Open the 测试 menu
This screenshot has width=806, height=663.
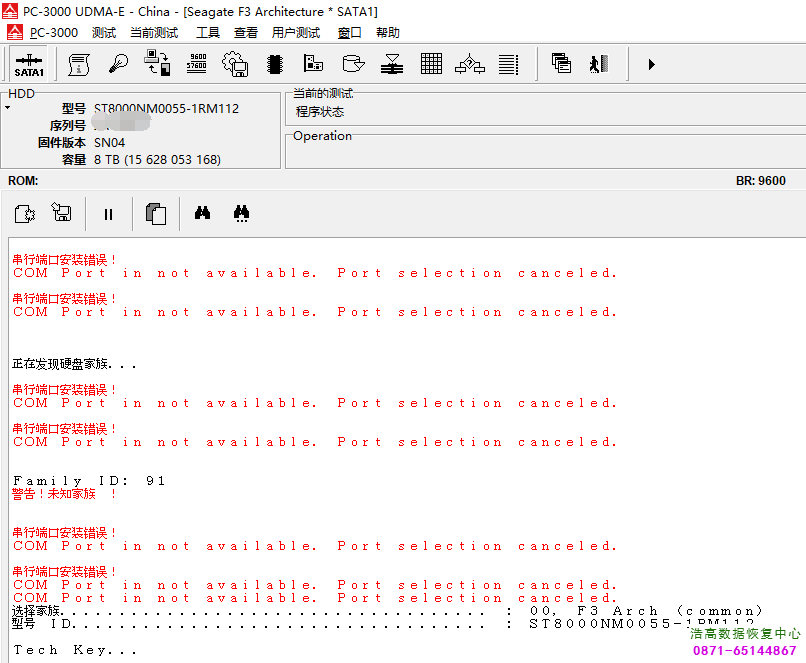(x=104, y=32)
